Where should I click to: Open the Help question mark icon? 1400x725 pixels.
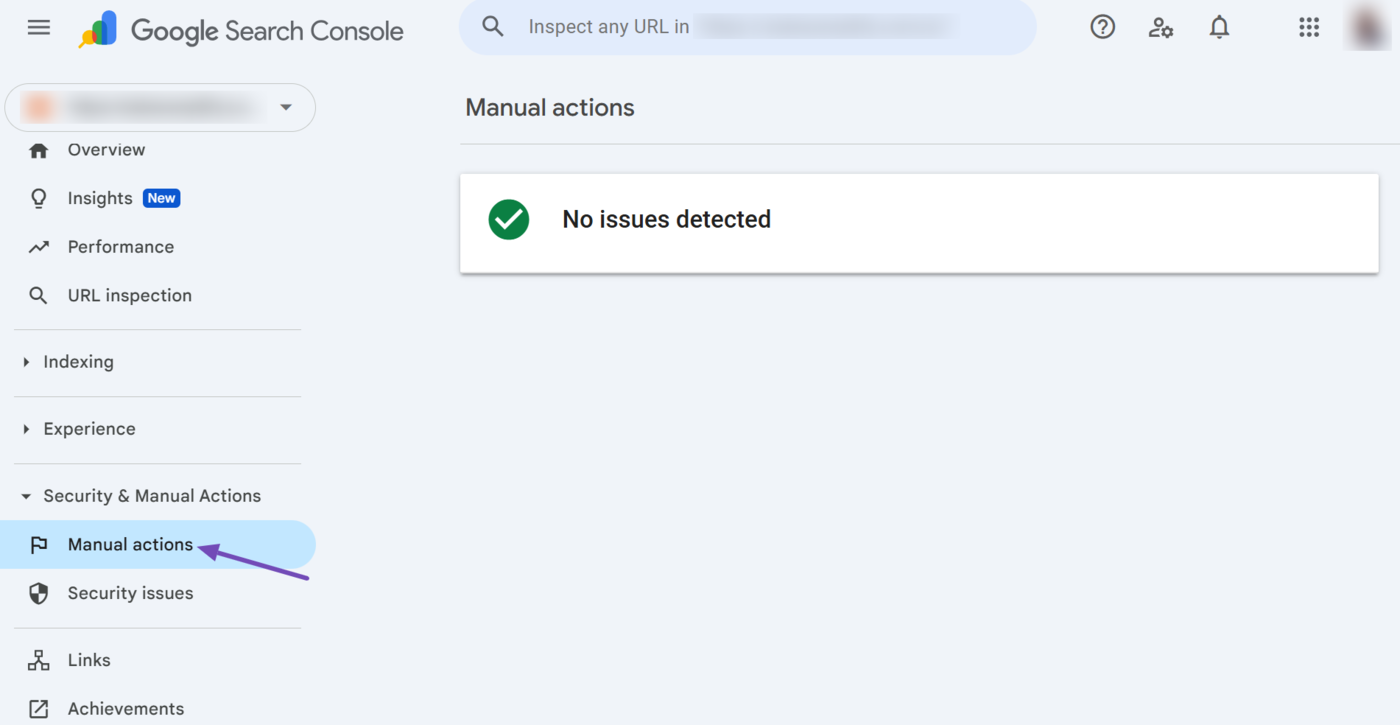[x=1102, y=27]
